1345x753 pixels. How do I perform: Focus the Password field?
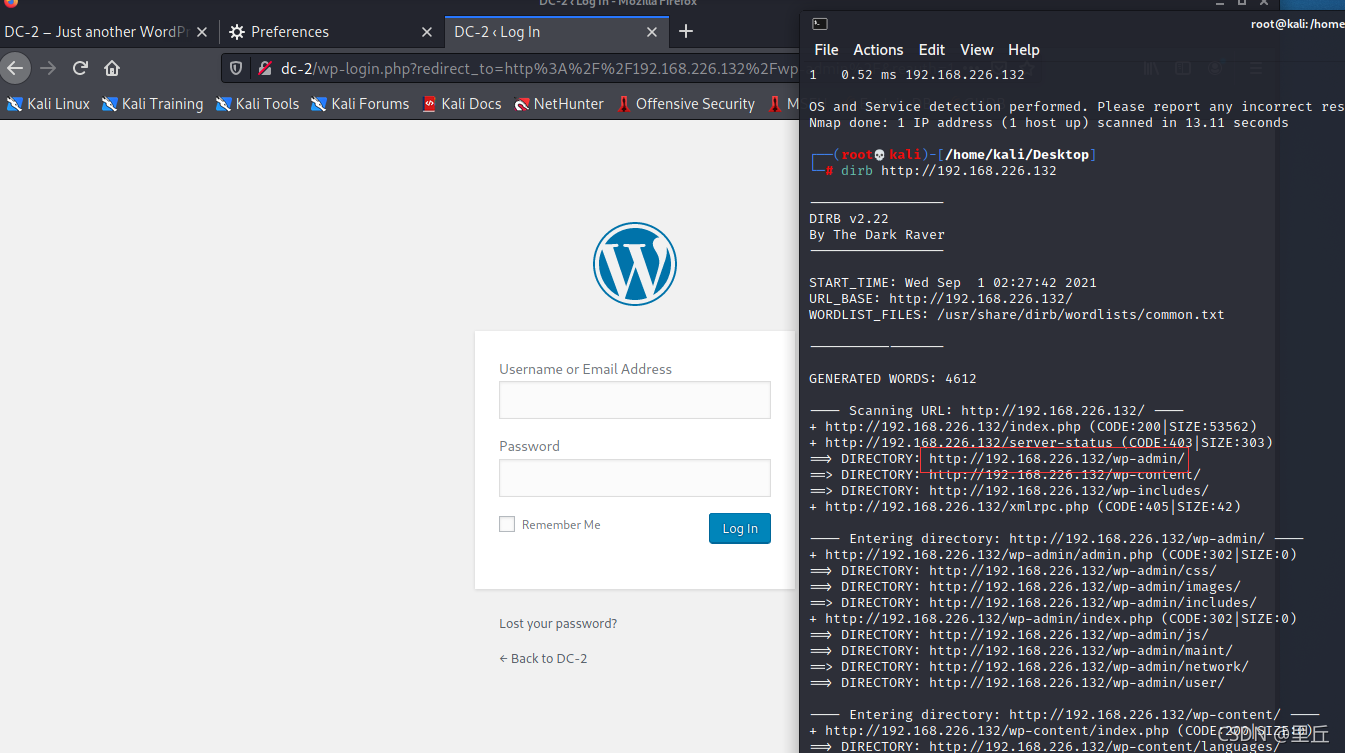coord(635,478)
